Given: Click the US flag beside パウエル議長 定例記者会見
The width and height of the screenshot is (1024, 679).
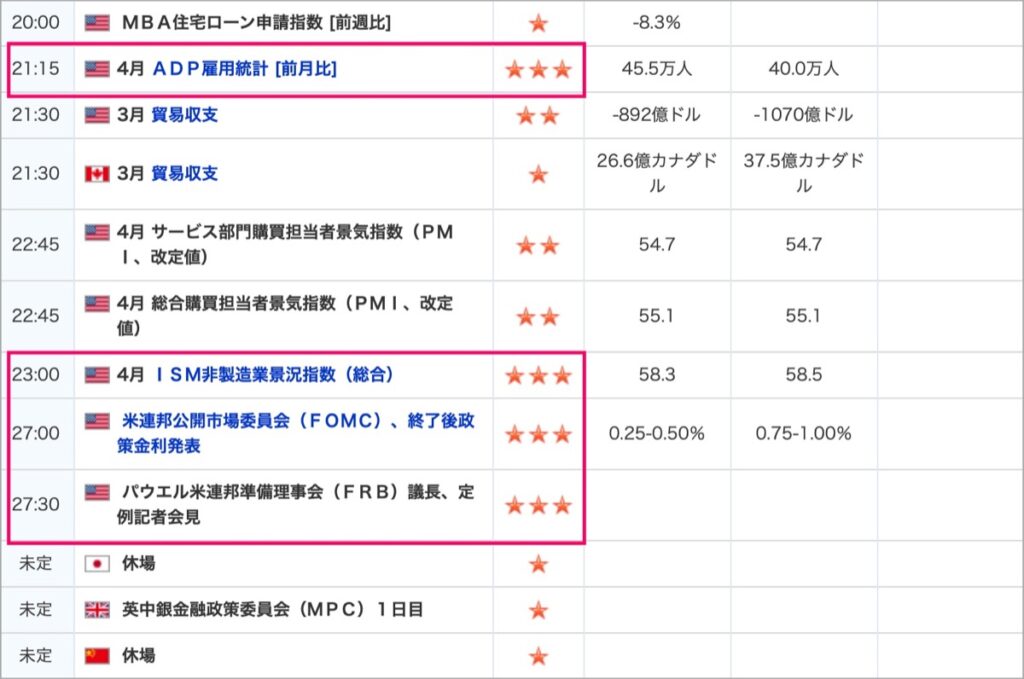Looking at the screenshot, I should pos(97,492).
